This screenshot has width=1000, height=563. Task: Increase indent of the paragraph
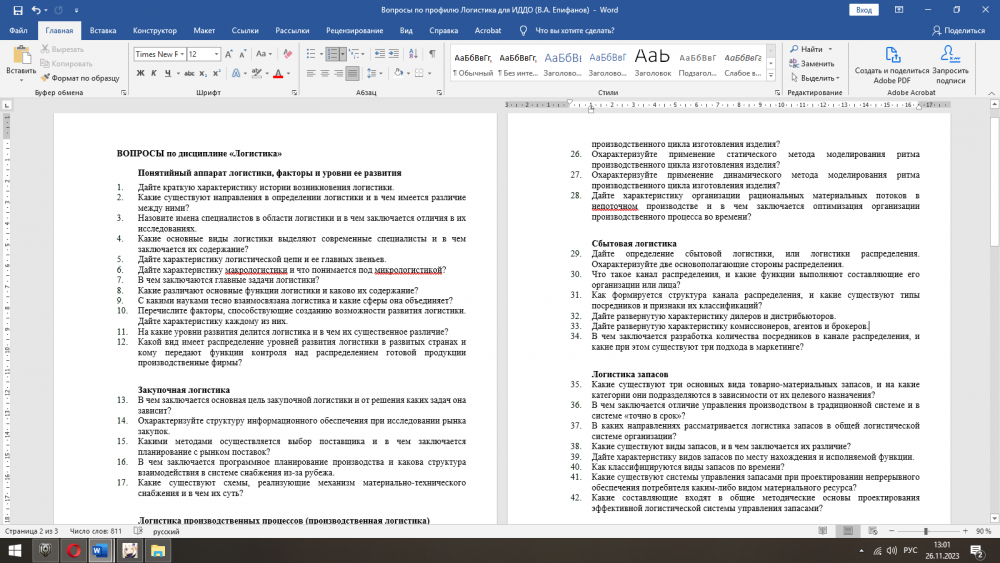point(396,54)
